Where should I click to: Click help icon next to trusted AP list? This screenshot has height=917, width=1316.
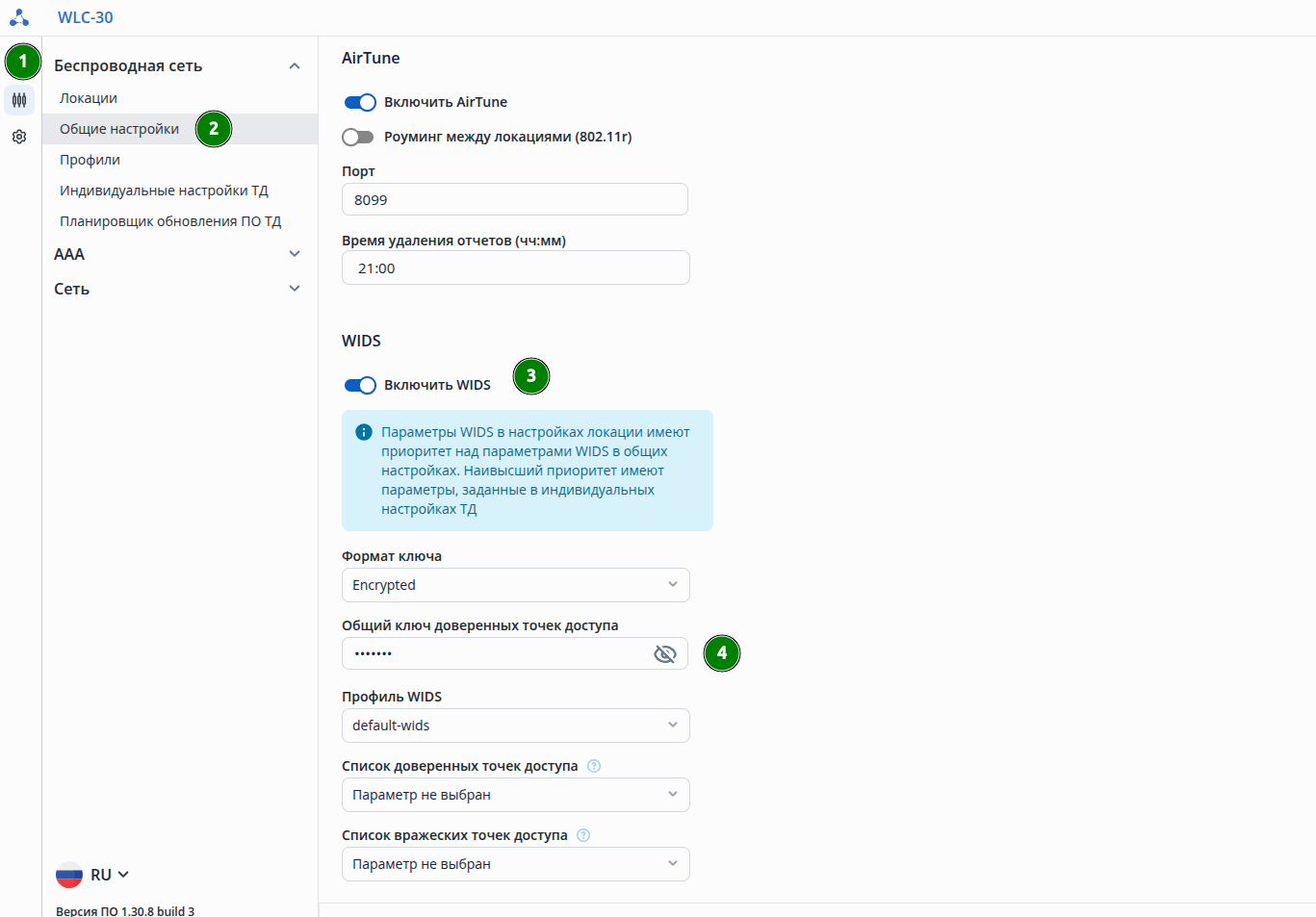594,766
